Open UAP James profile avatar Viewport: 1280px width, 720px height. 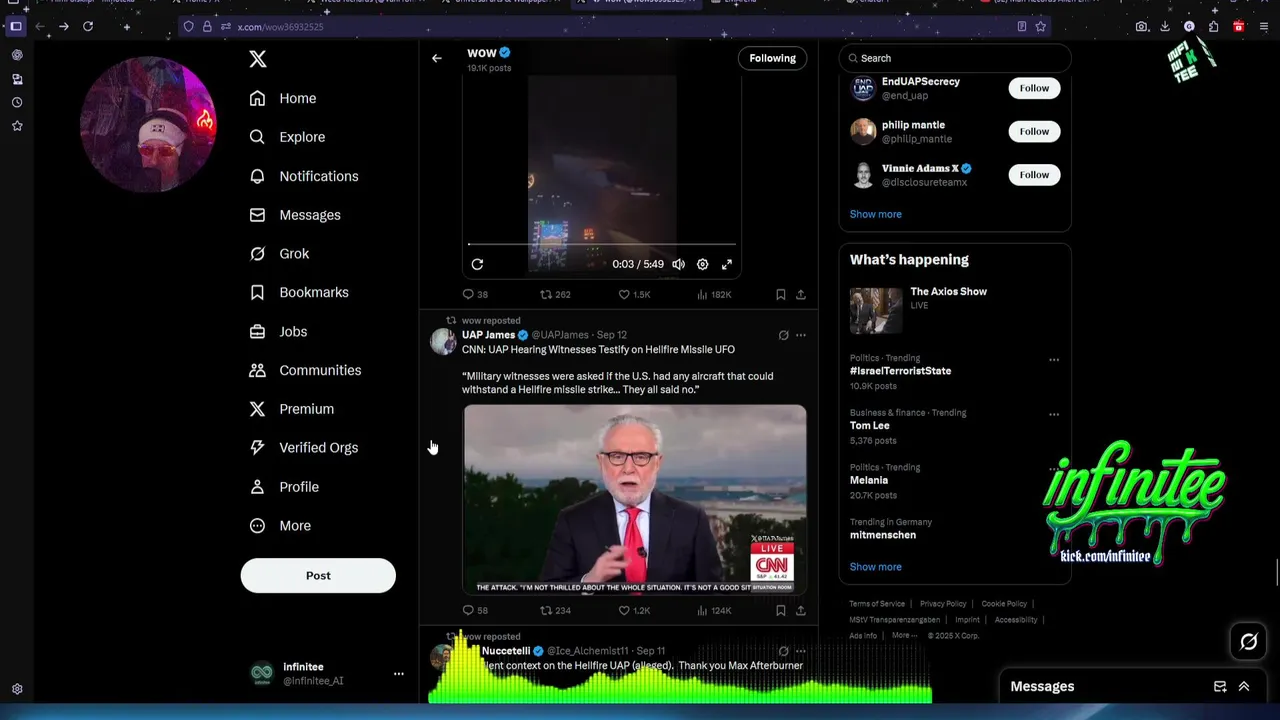pyautogui.click(x=442, y=341)
